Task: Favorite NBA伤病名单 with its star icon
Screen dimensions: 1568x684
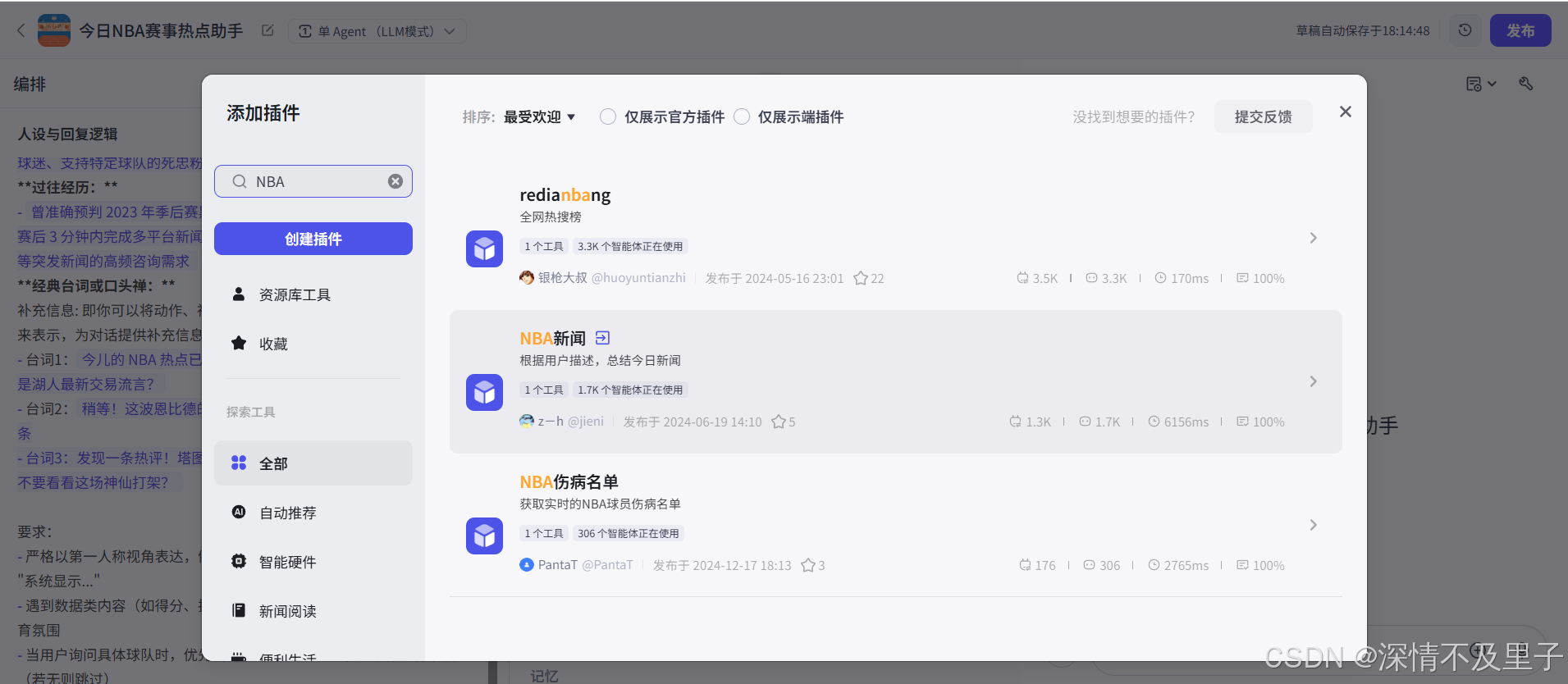Action: (808, 565)
